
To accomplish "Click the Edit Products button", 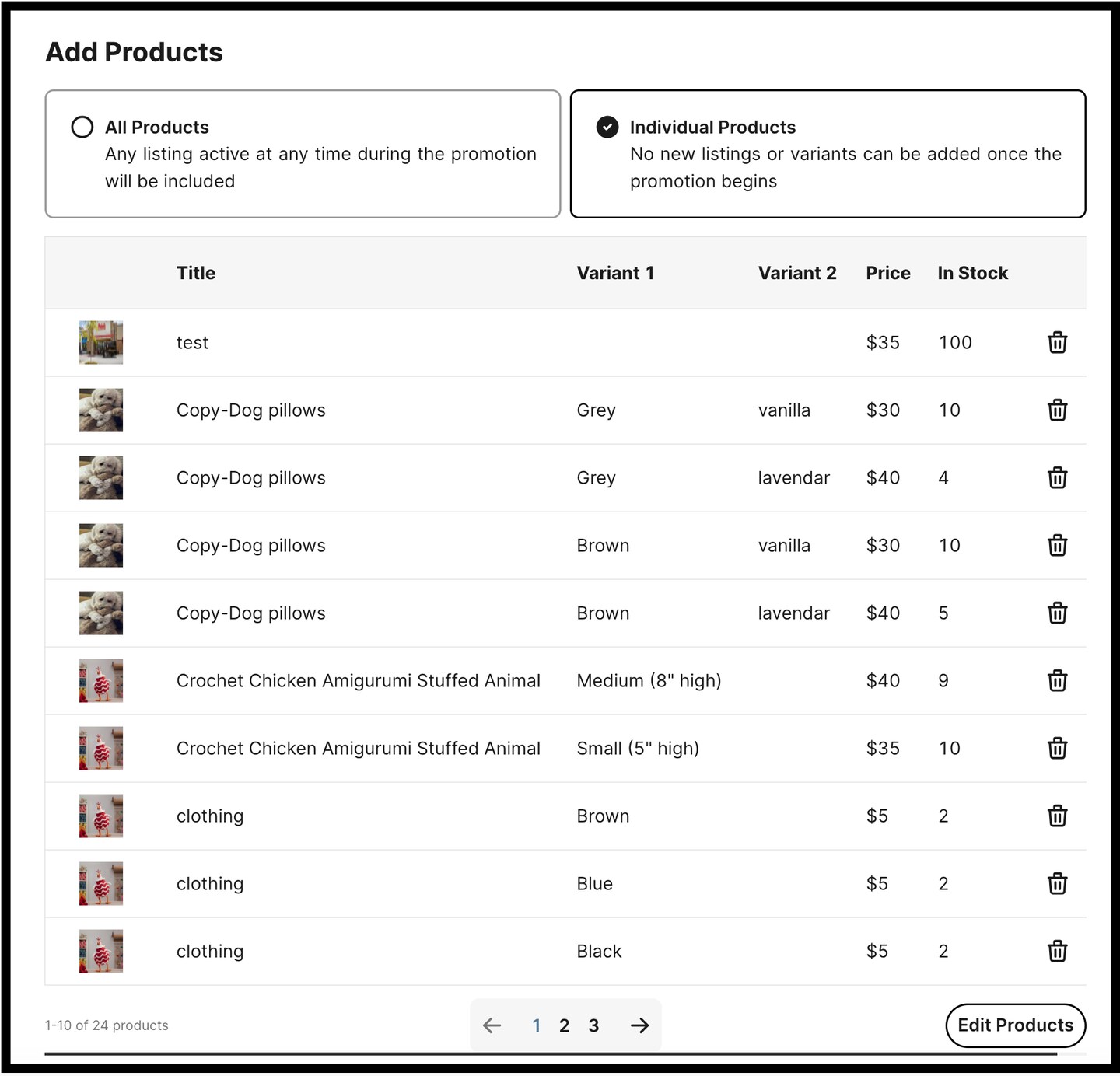I will click(1015, 1025).
